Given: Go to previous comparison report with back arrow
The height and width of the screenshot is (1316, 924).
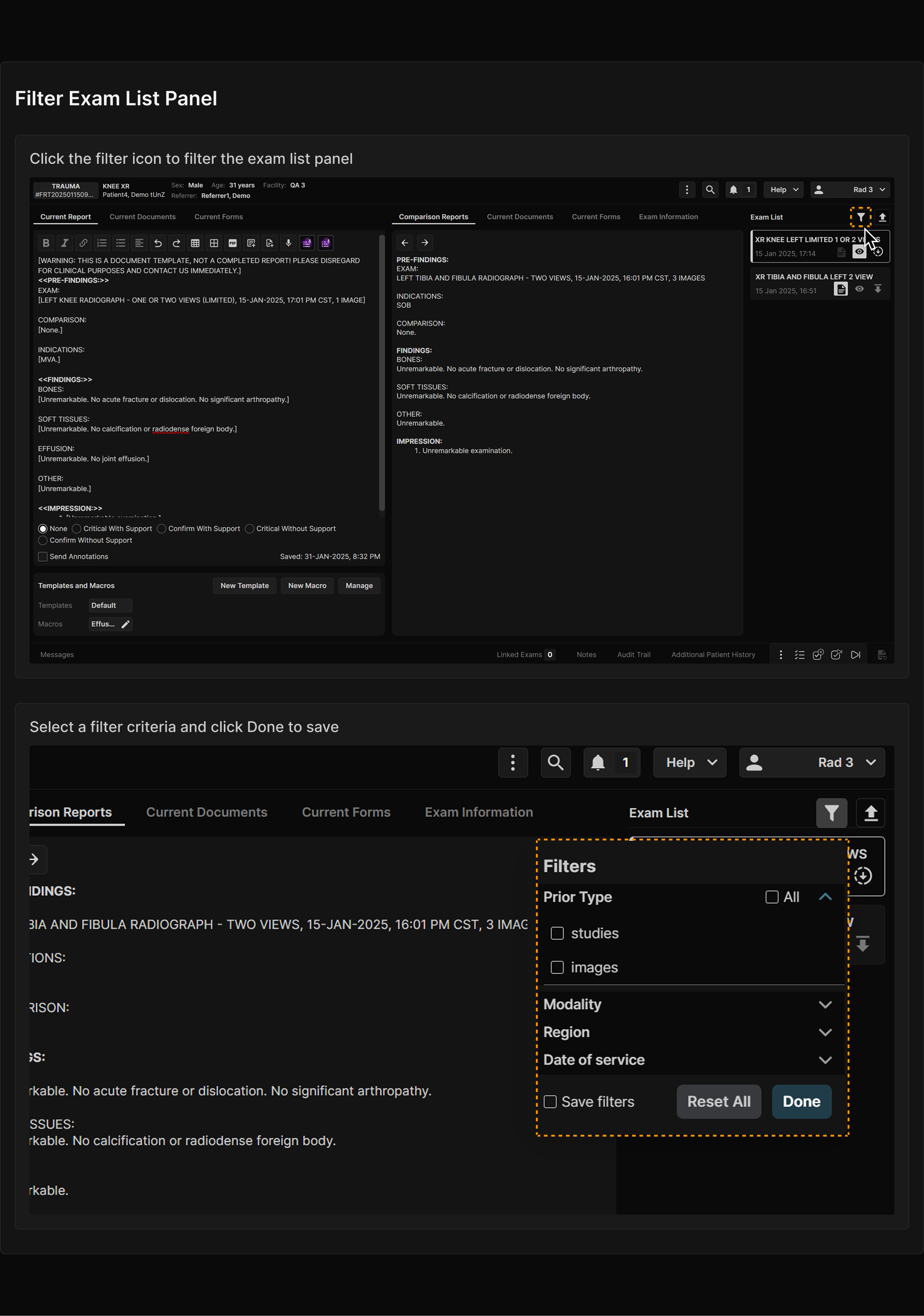Looking at the screenshot, I should [x=405, y=243].
